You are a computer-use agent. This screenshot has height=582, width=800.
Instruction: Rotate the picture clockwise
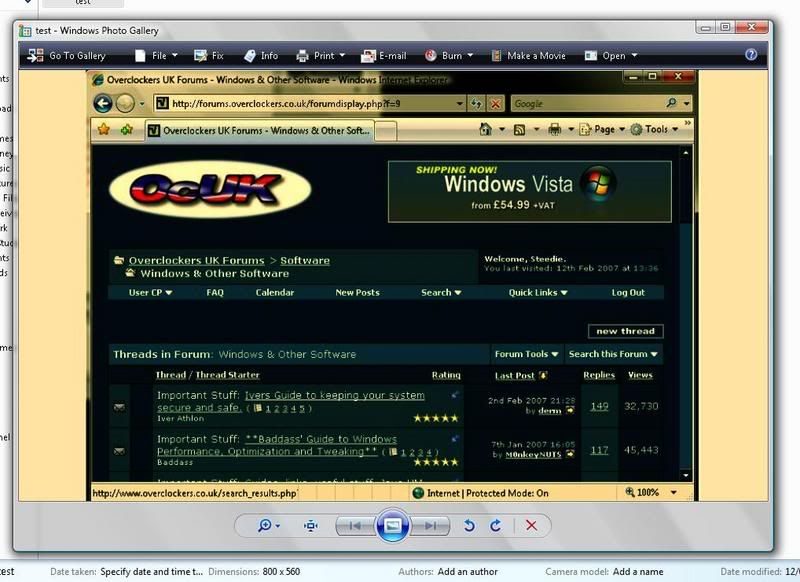[495, 525]
